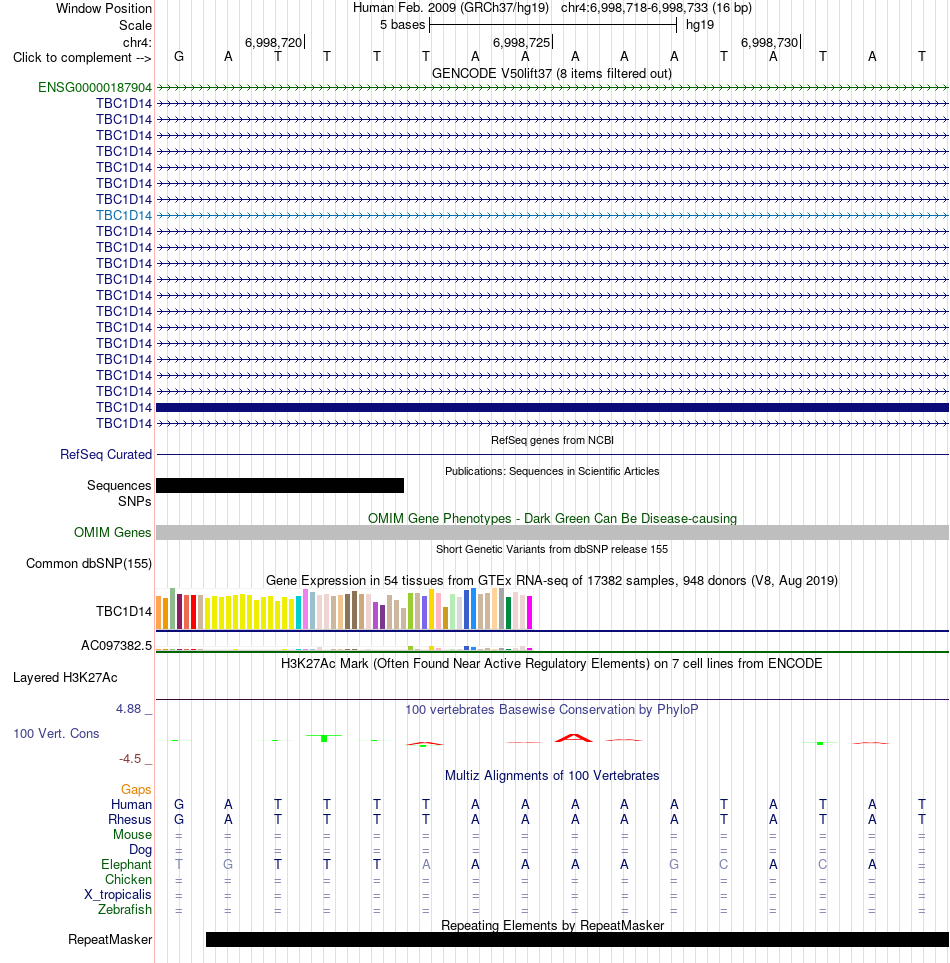
Task: Click the tallest red PhyloP conservation peak
Action: [x=574, y=738]
